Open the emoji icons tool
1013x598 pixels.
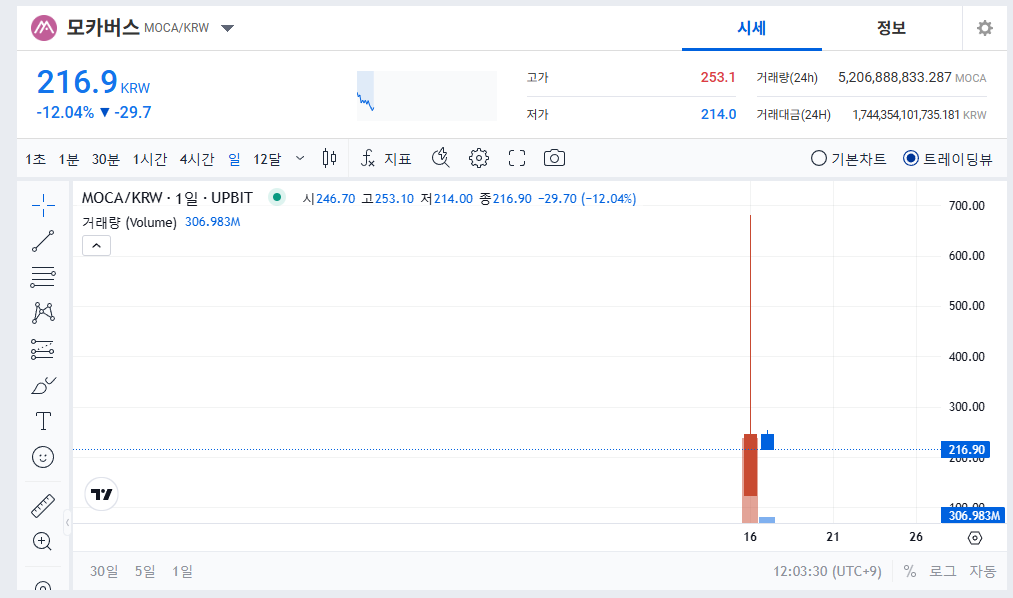point(43,457)
